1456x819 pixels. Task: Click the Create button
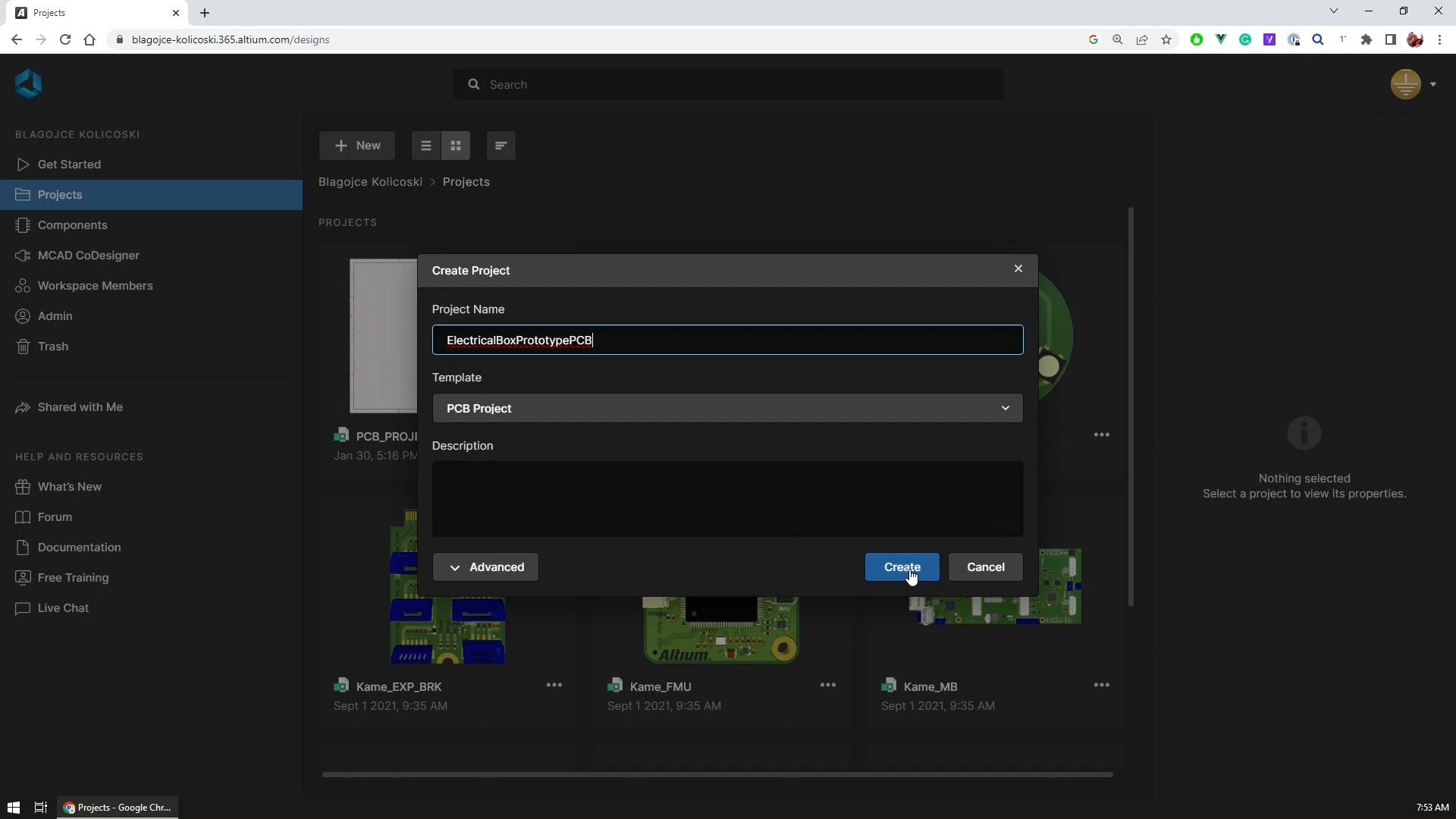pos(902,567)
